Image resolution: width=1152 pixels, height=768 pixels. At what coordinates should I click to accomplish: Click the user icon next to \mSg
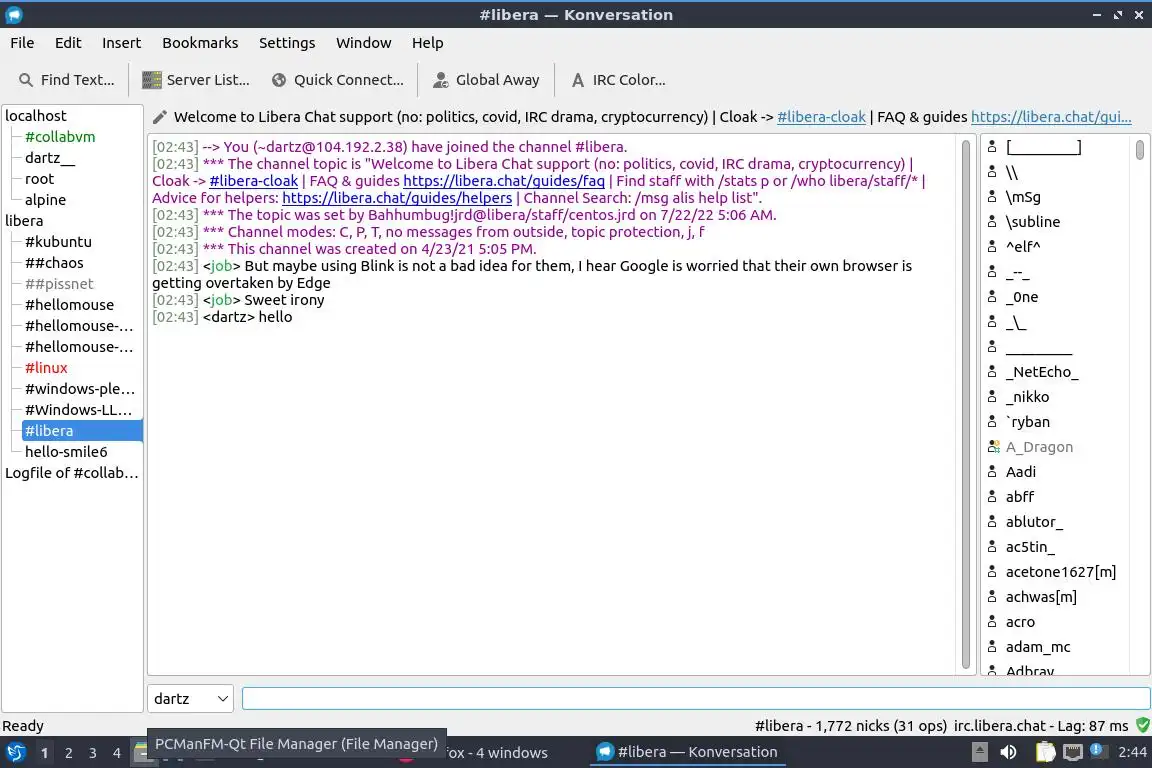pyautogui.click(x=992, y=196)
